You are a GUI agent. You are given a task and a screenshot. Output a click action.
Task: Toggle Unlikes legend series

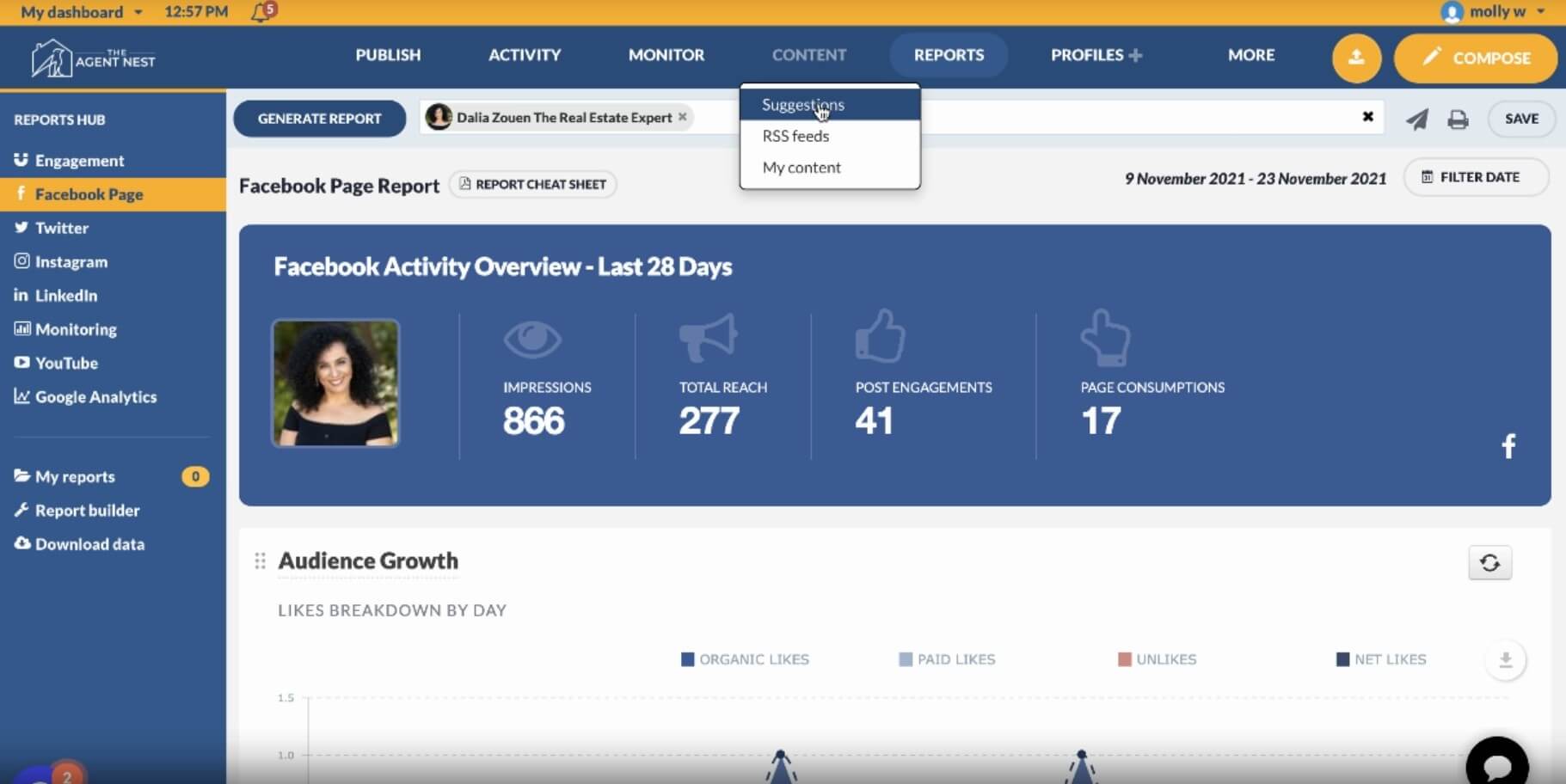1157,659
